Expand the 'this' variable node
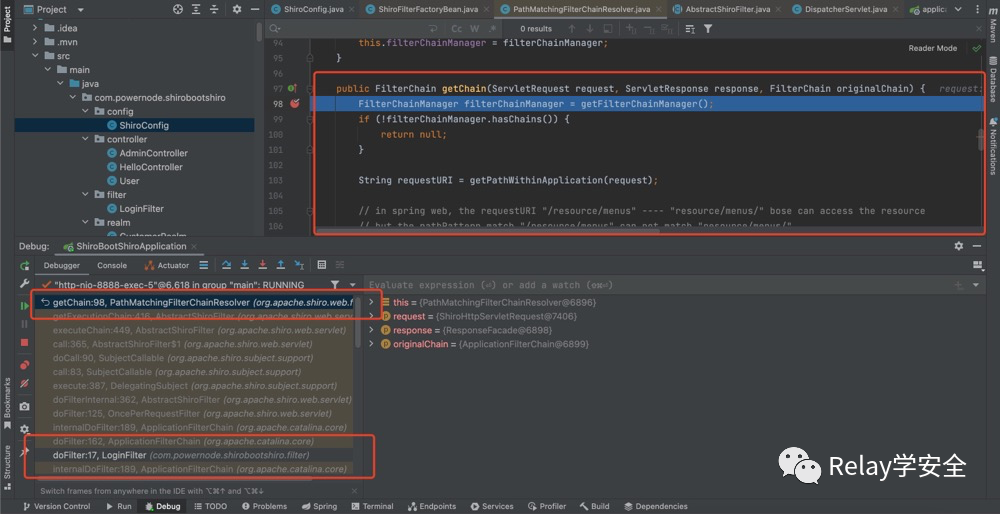This screenshot has height=514, width=1000. 371,302
